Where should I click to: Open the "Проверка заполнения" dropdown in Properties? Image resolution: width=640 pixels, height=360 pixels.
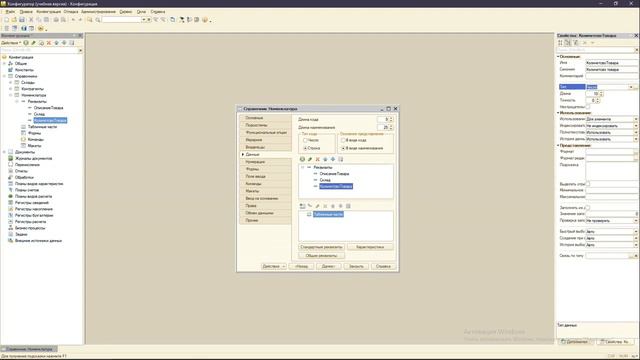(x=636, y=220)
